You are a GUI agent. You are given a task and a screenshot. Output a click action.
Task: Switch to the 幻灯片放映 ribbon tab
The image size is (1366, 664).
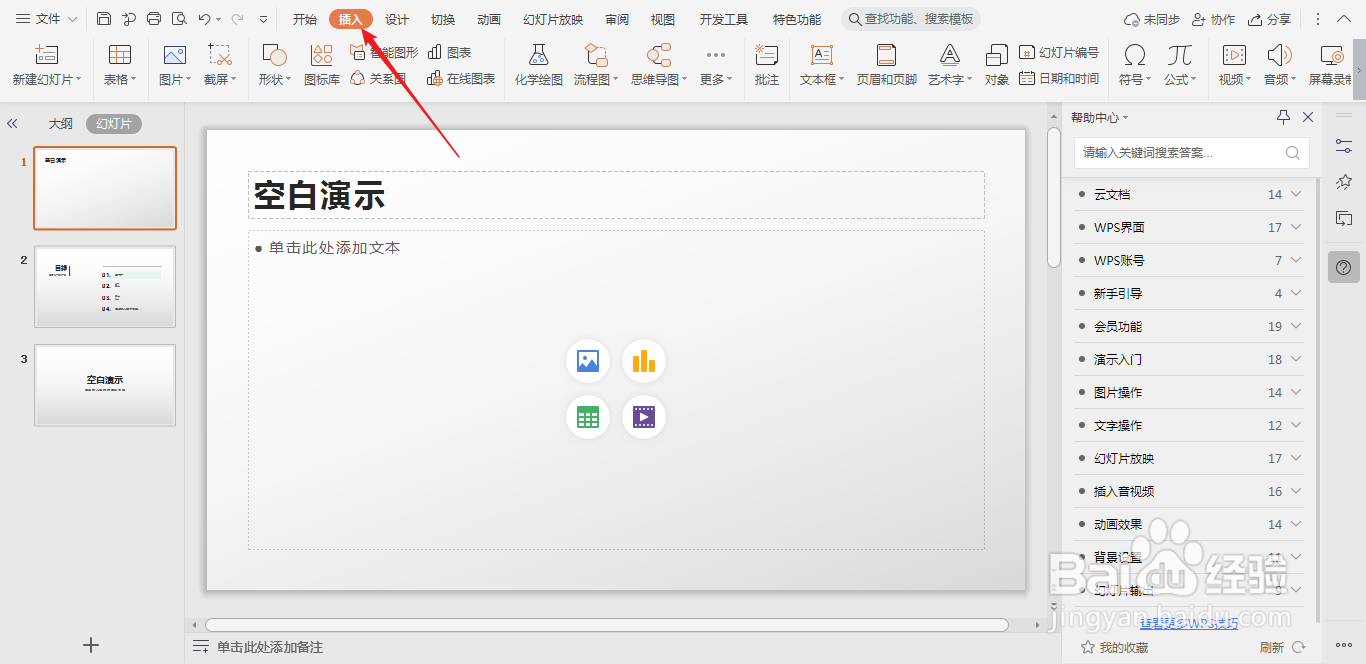553,19
